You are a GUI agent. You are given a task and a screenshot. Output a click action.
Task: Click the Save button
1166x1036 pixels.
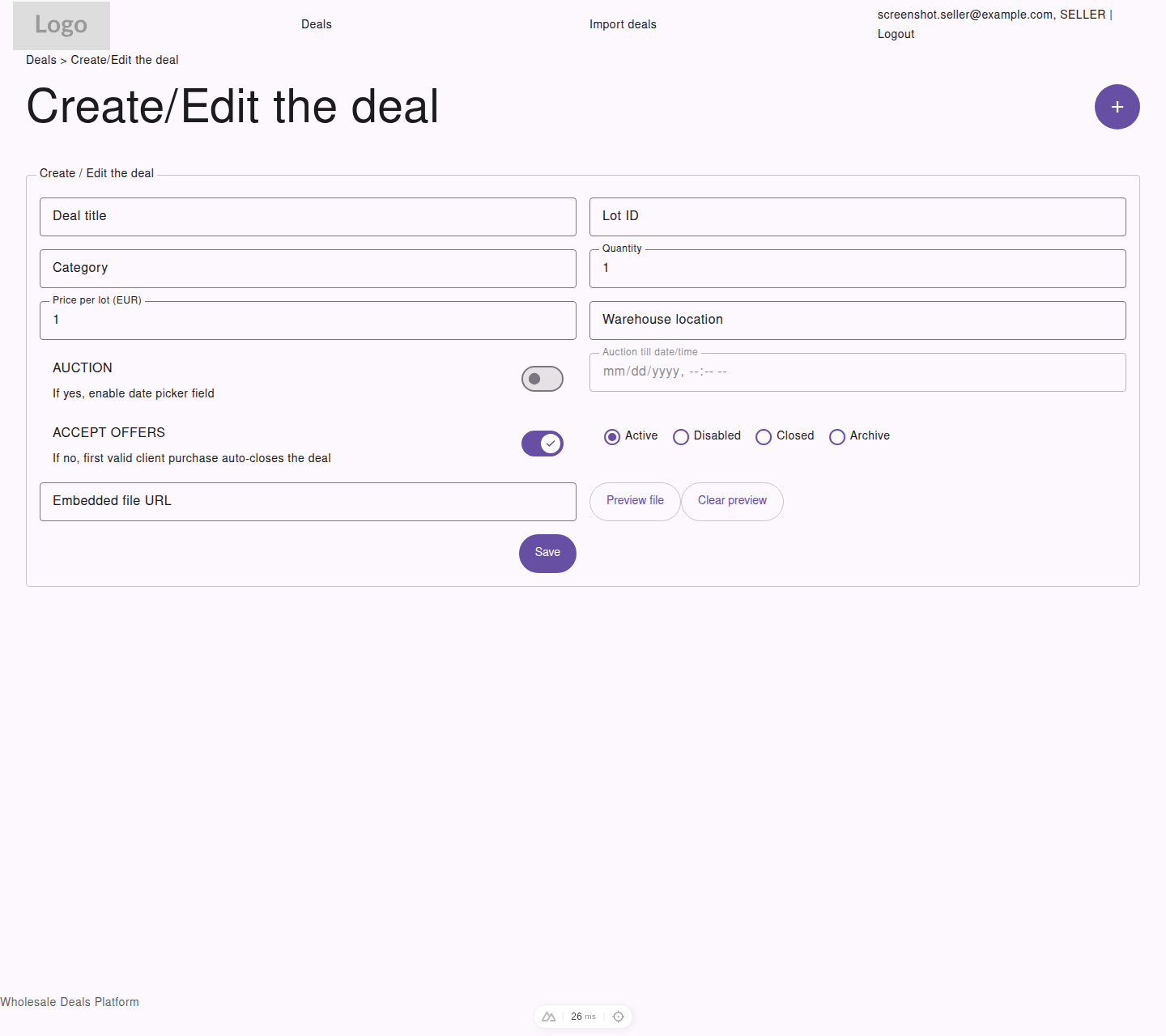(x=547, y=553)
